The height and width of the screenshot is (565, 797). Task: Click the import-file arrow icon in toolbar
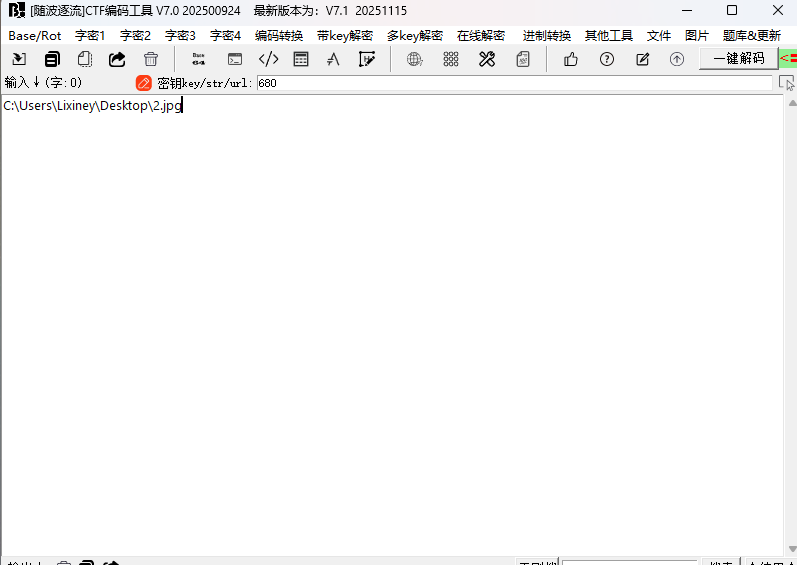tap(19, 59)
